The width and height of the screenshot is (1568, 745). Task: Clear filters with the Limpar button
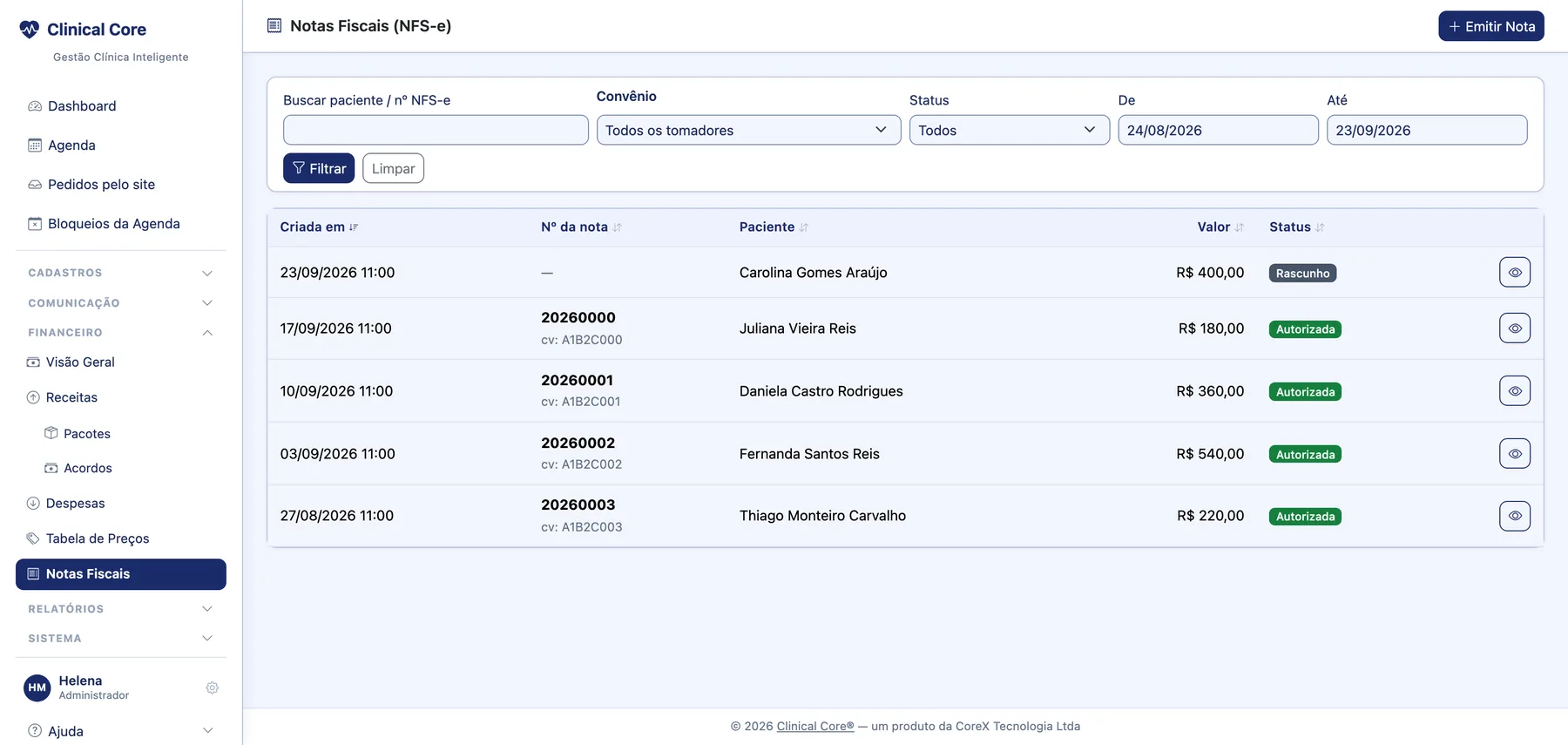[393, 168]
